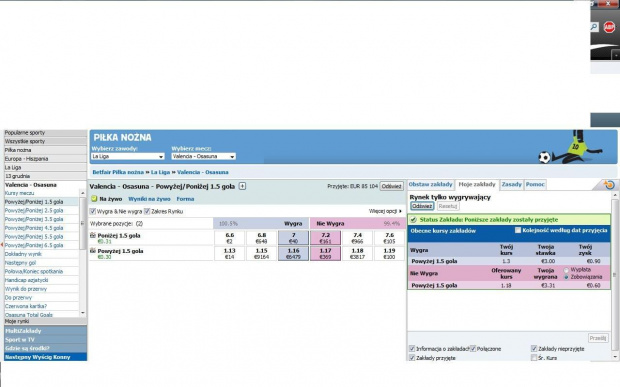Click the 1.19 odds cell
Screen dimensions: 620x387
[x=389, y=253]
